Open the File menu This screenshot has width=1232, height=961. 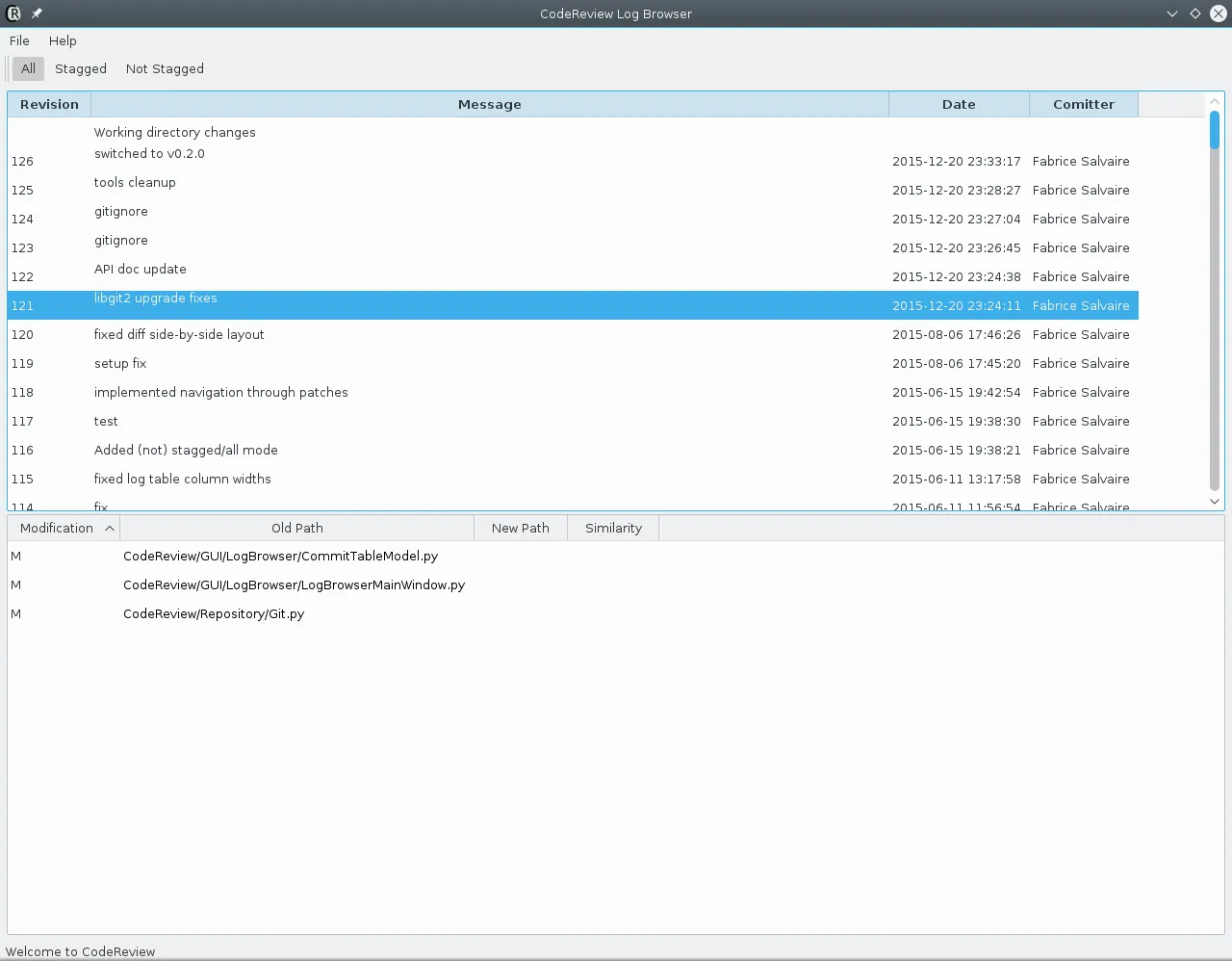(19, 40)
